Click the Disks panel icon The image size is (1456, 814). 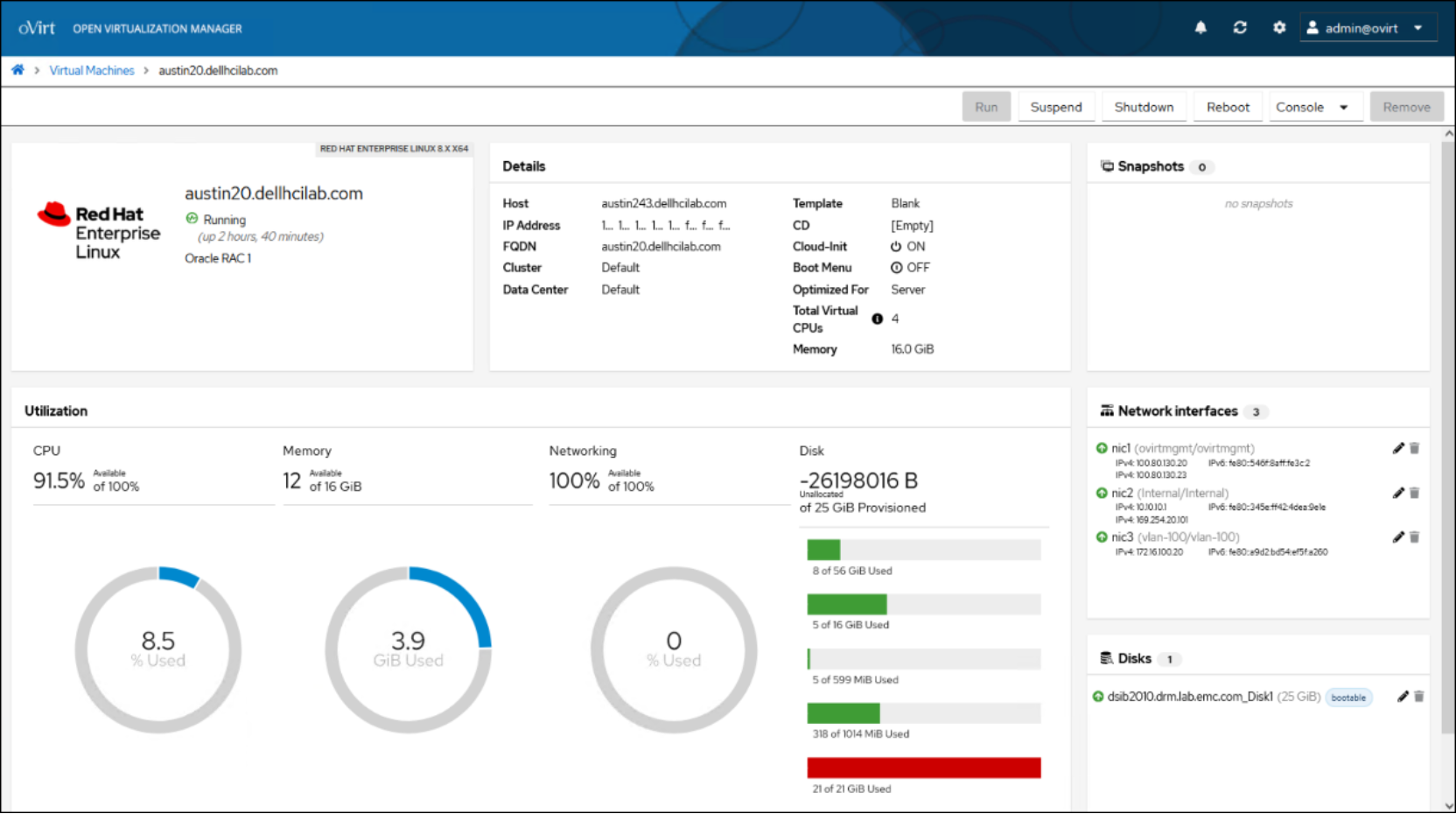(1107, 658)
